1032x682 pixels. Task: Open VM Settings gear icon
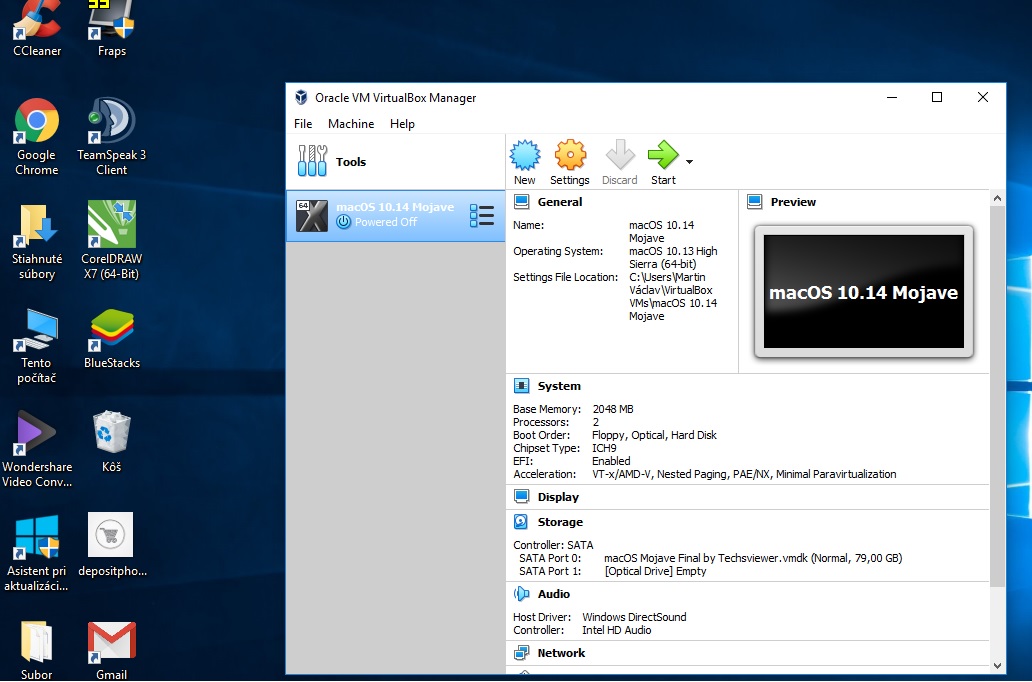569,156
